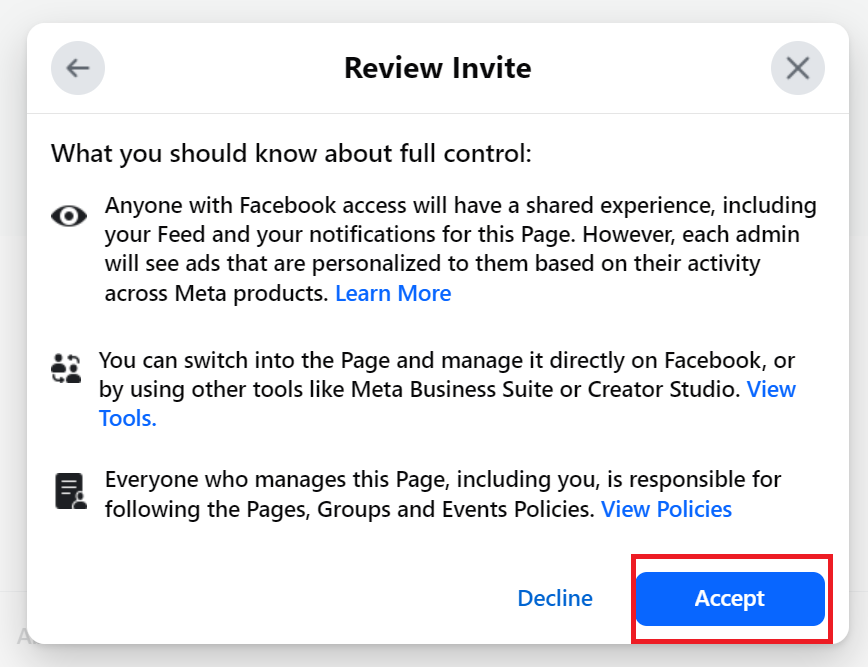Open the Learn More link
The width and height of the screenshot is (868, 667).
pyautogui.click(x=393, y=293)
